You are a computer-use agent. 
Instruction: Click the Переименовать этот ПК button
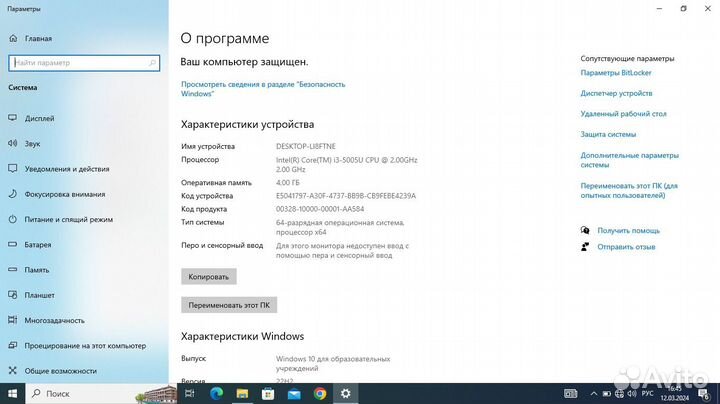229,305
